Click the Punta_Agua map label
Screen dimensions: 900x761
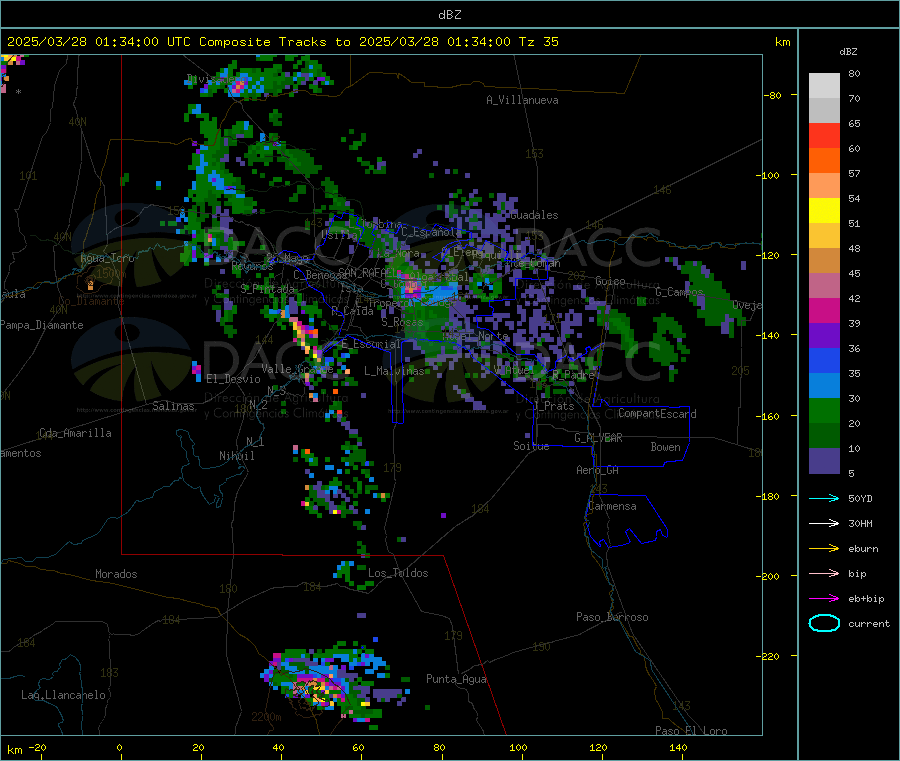(x=456, y=679)
